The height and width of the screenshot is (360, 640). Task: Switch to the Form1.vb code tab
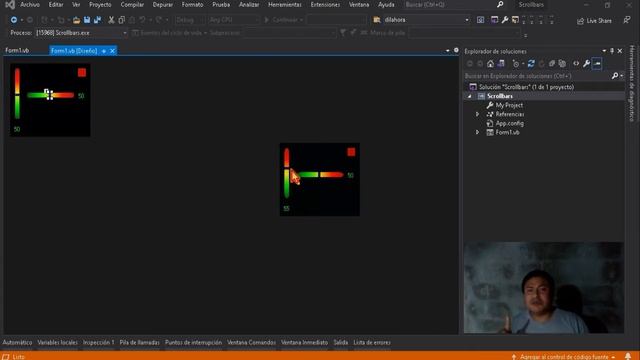click(x=17, y=51)
